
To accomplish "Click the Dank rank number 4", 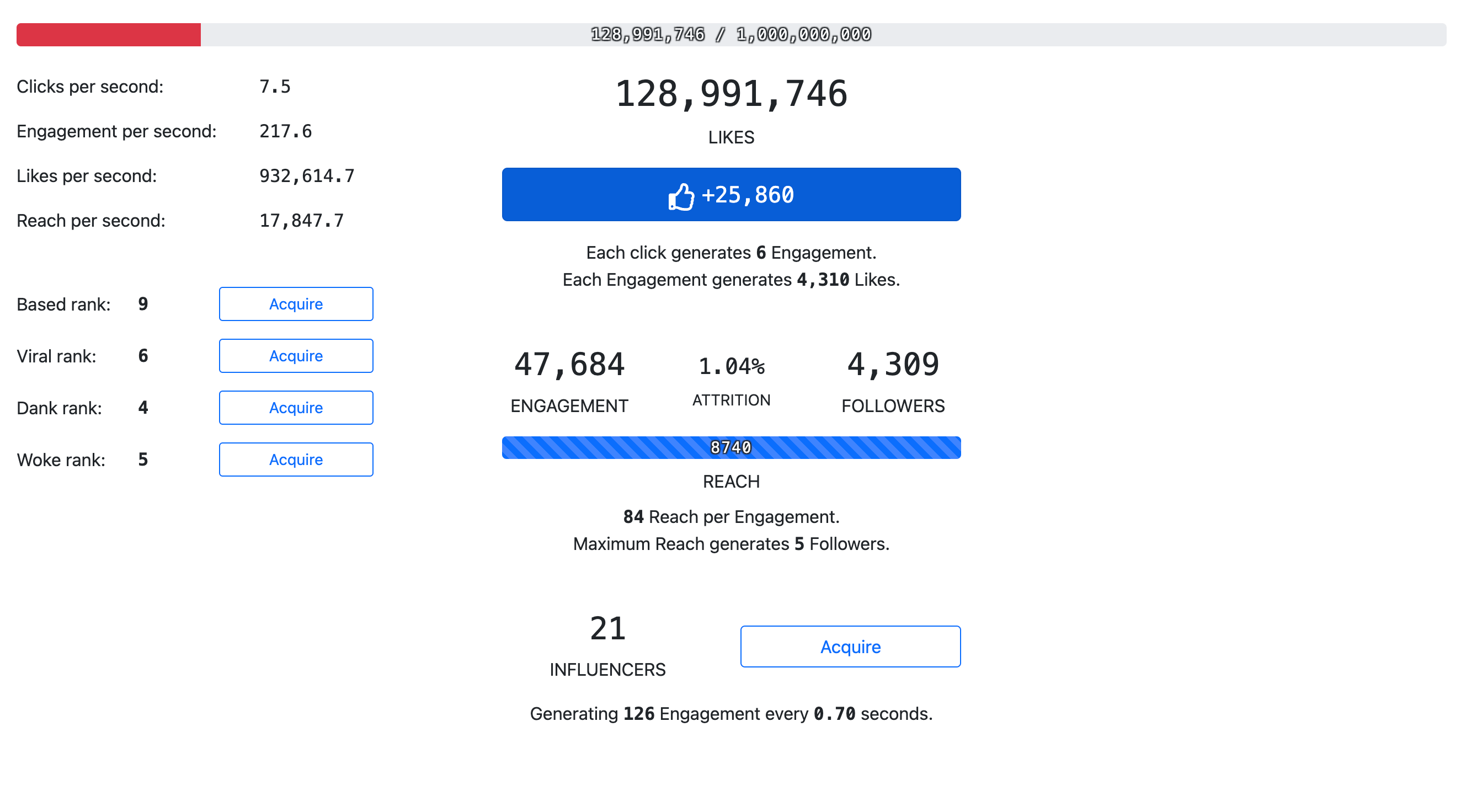I will coord(143,408).
